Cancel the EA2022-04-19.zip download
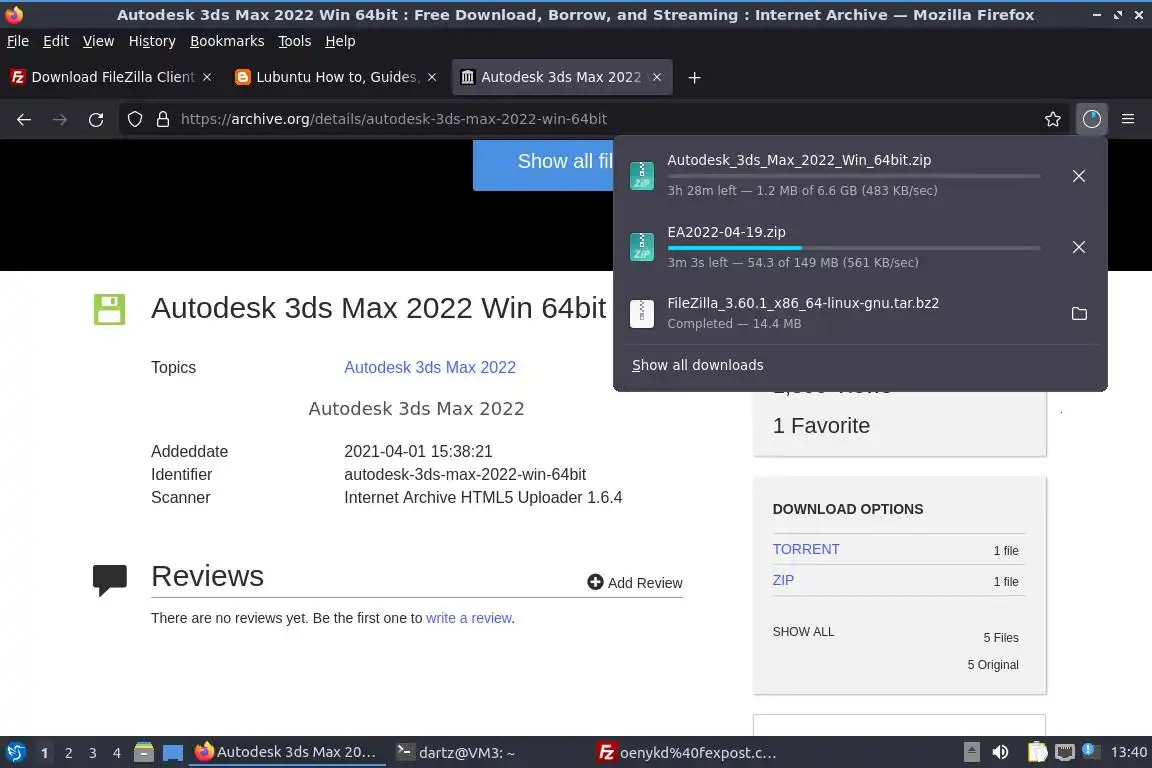Screen dimensions: 1152x768 pyautogui.click(x=1079, y=247)
